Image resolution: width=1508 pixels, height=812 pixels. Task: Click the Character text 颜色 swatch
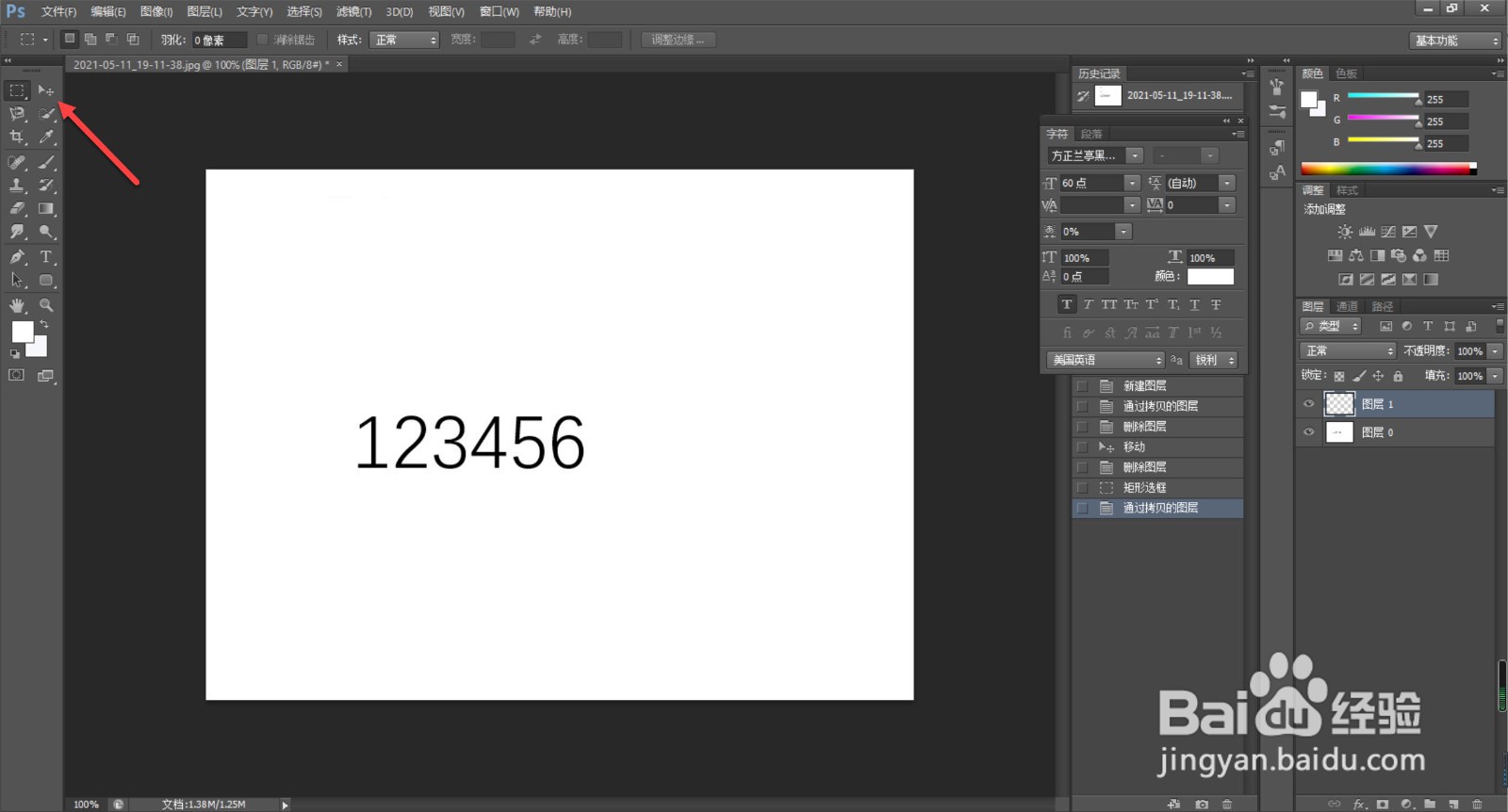1210,276
